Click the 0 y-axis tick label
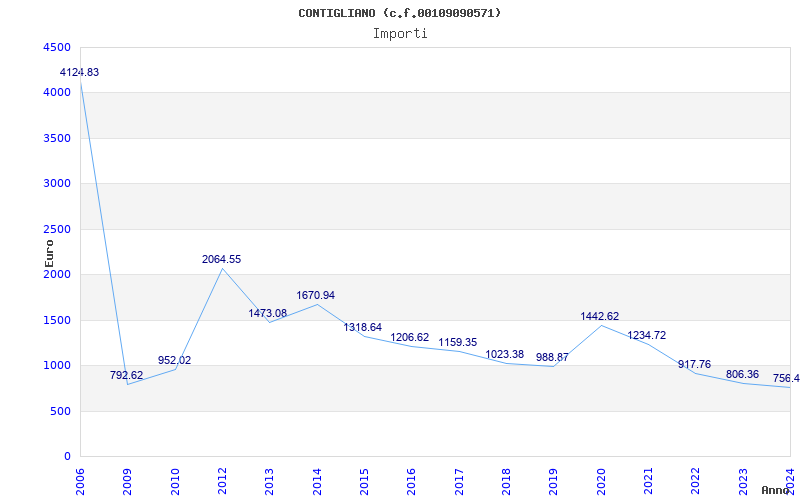This screenshot has height=500, width=800. click(x=68, y=457)
